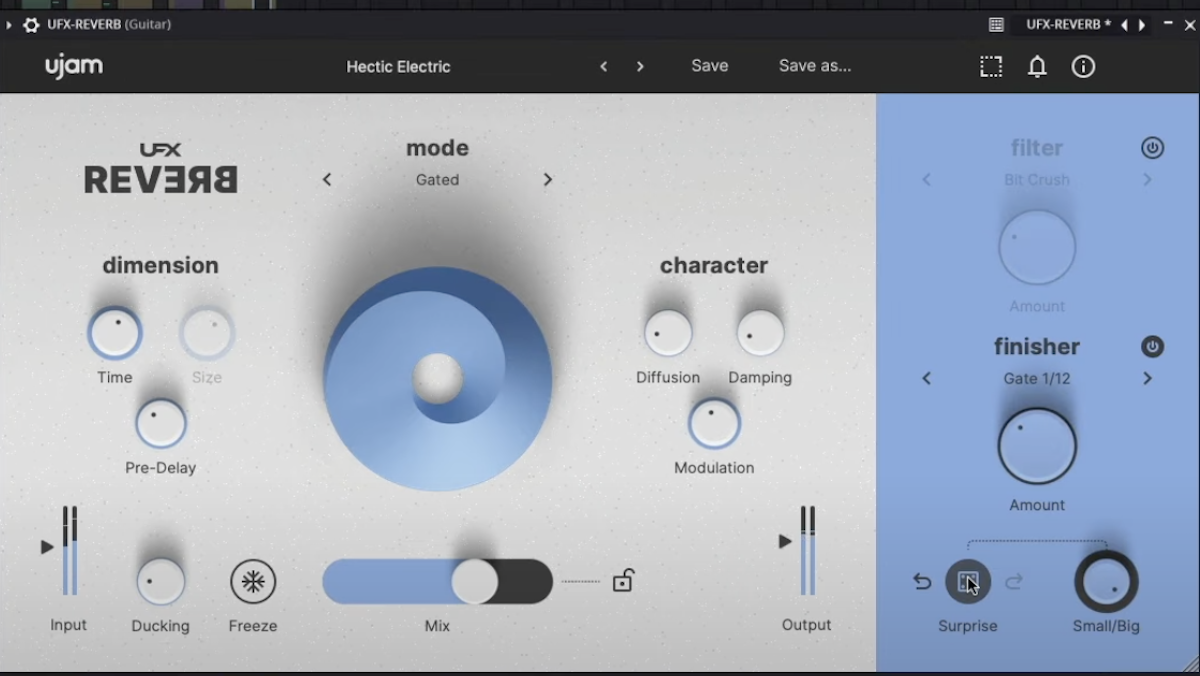
Task: Step to the next finisher after Gate 1/12
Action: (x=1146, y=378)
